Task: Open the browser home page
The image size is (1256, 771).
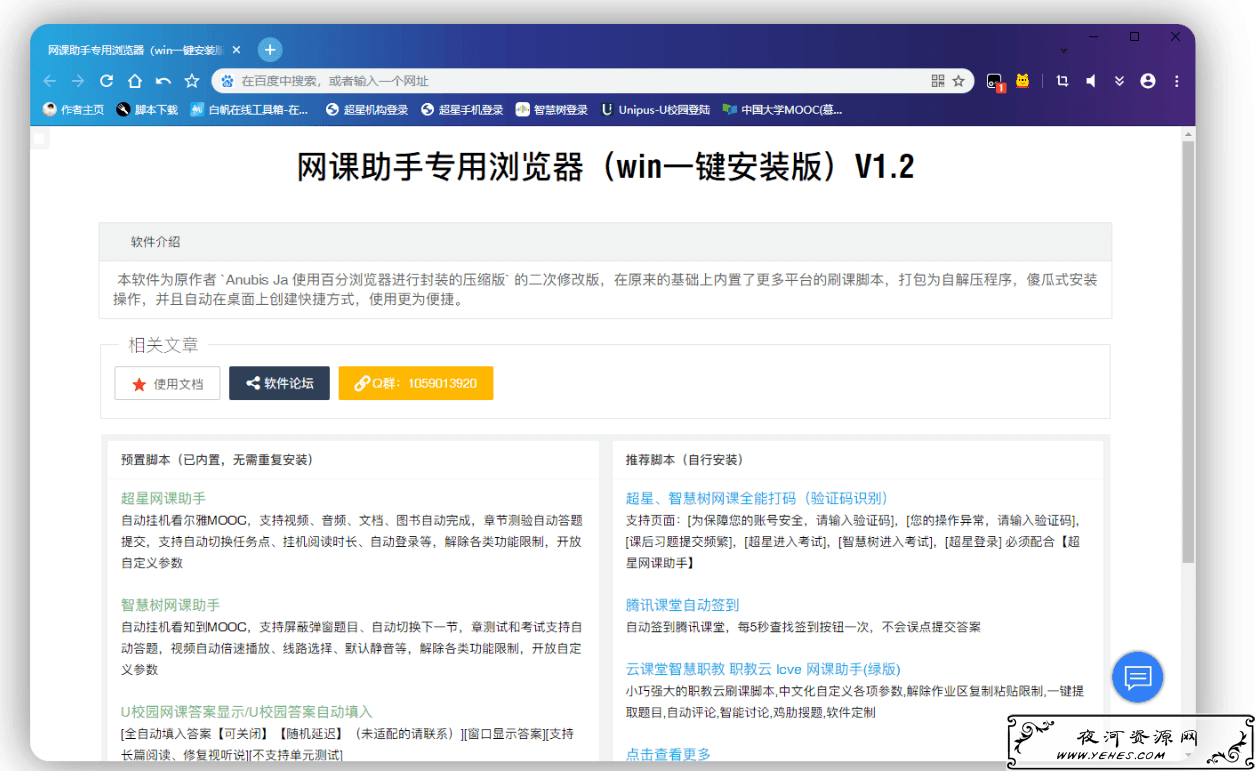Action: pyautogui.click(x=135, y=81)
